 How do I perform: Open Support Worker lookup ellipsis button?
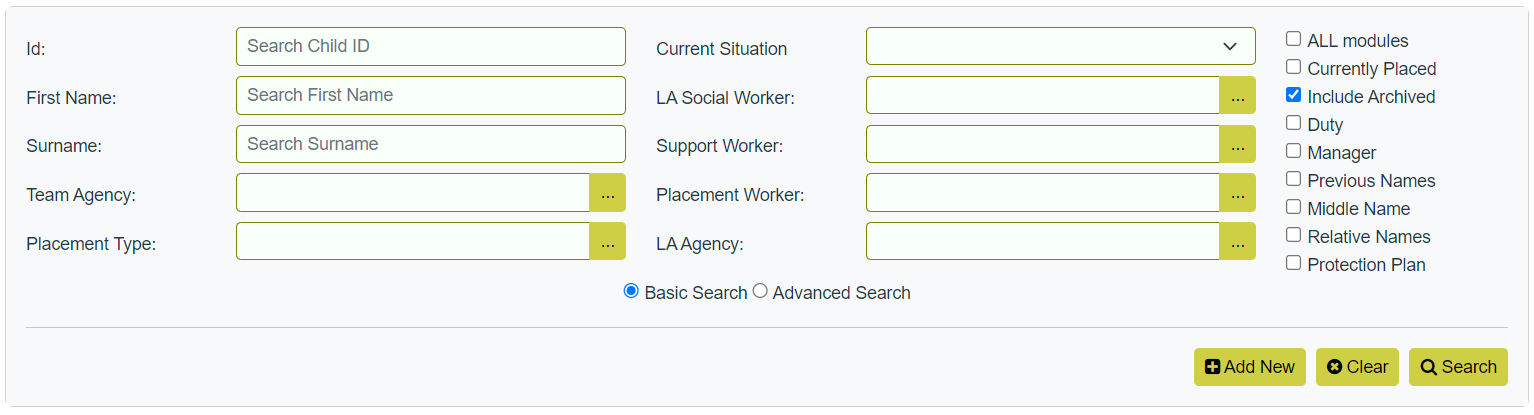click(x=1237, y=144)
